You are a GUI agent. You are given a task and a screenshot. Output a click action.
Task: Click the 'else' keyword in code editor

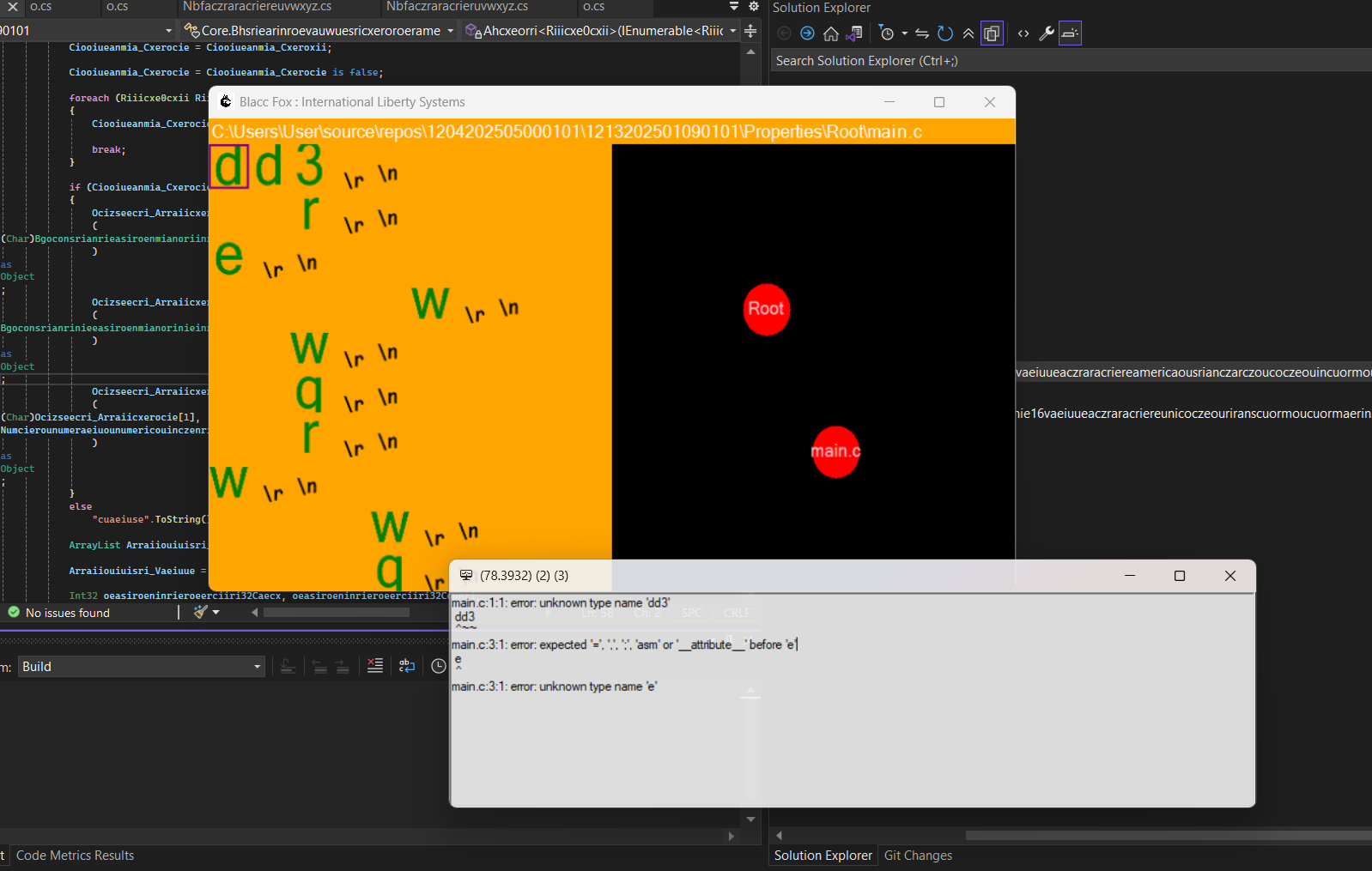pos(81,506)
